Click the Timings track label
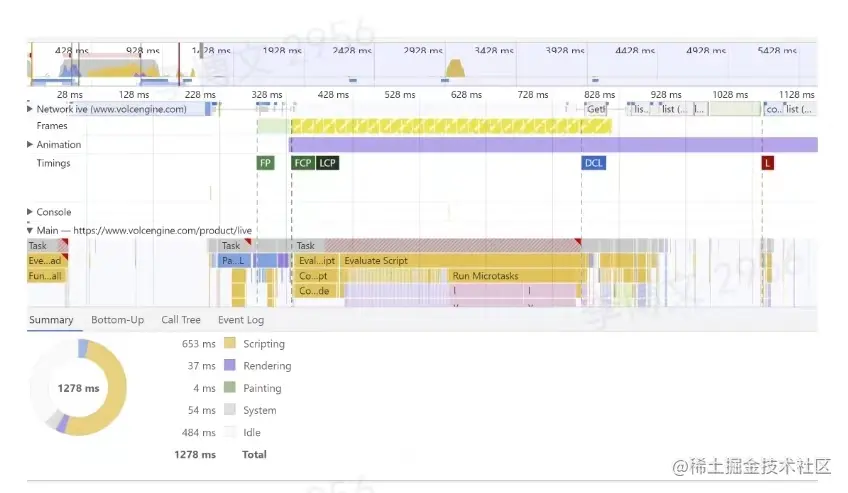This screenshot has width=848, height=493. (x=53, y=163)
